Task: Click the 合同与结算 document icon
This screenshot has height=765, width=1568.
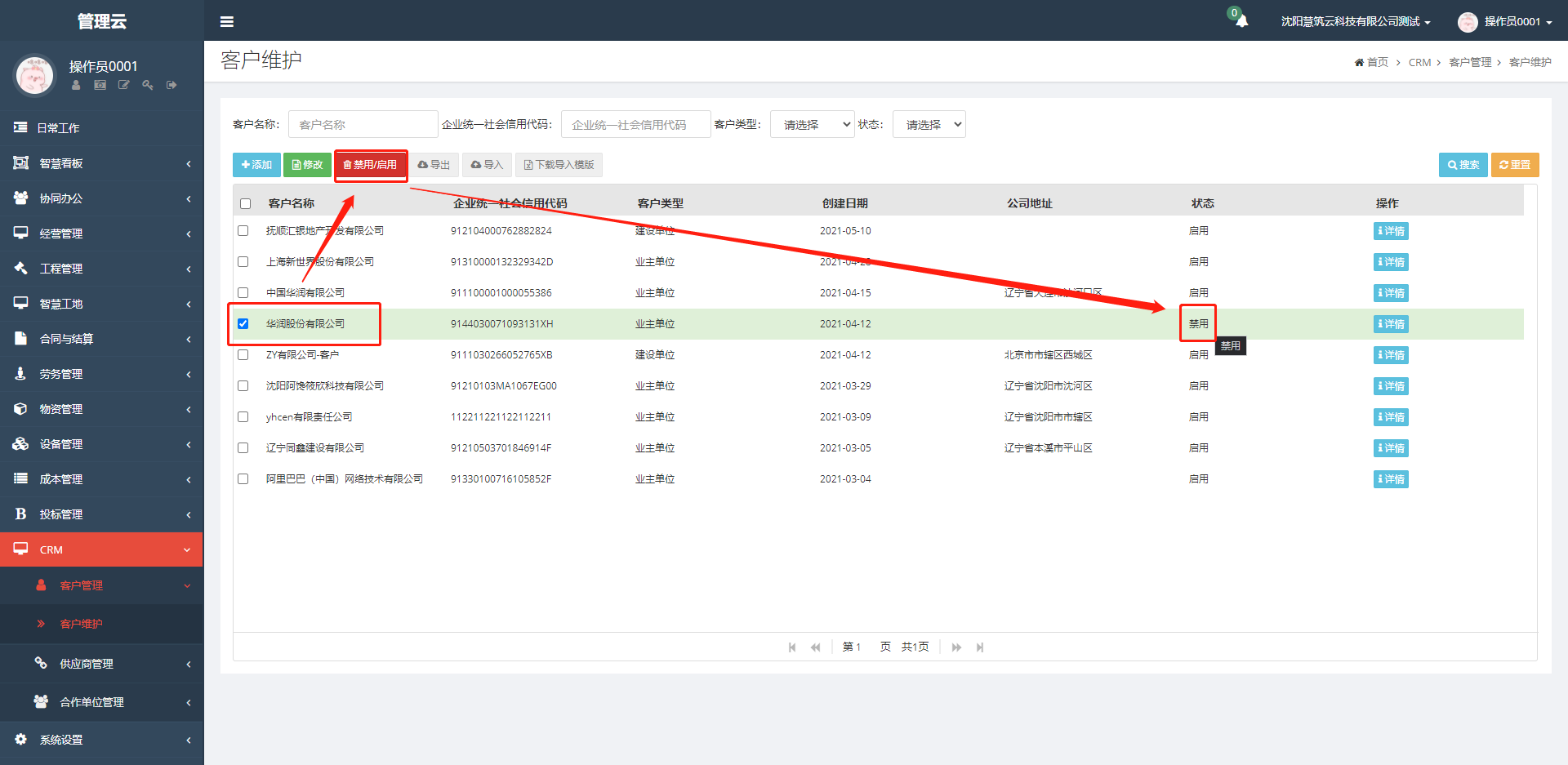Action: [x=20, y=338]
